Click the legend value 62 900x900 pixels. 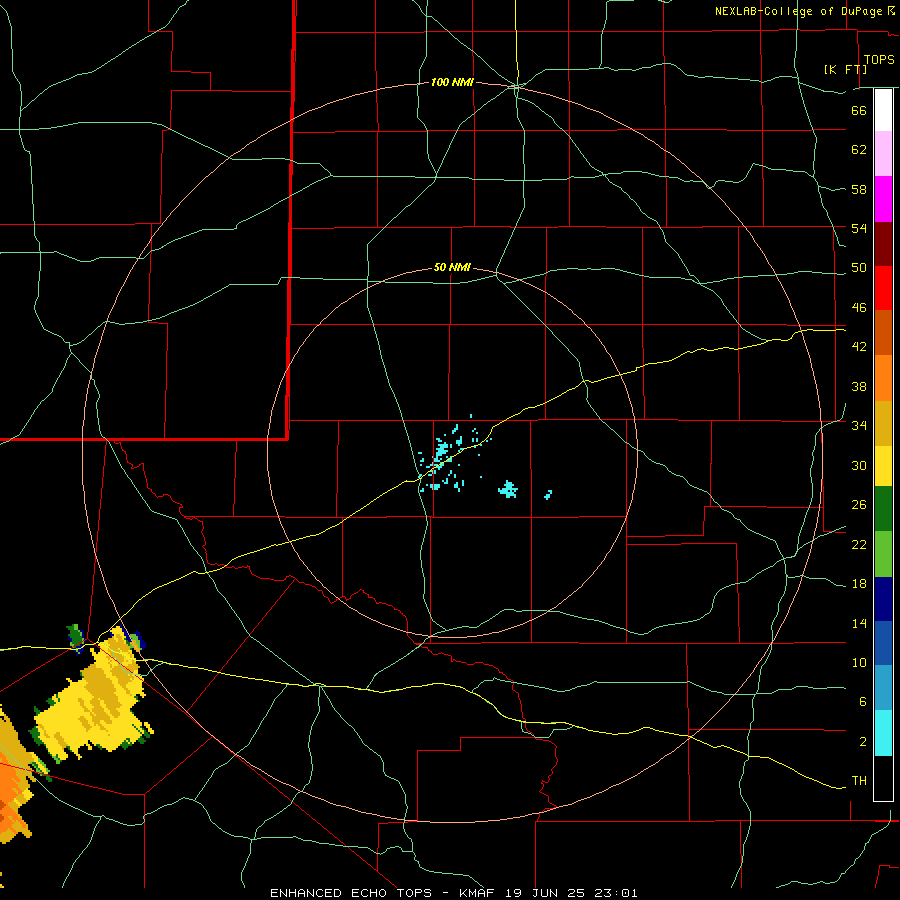859,150
